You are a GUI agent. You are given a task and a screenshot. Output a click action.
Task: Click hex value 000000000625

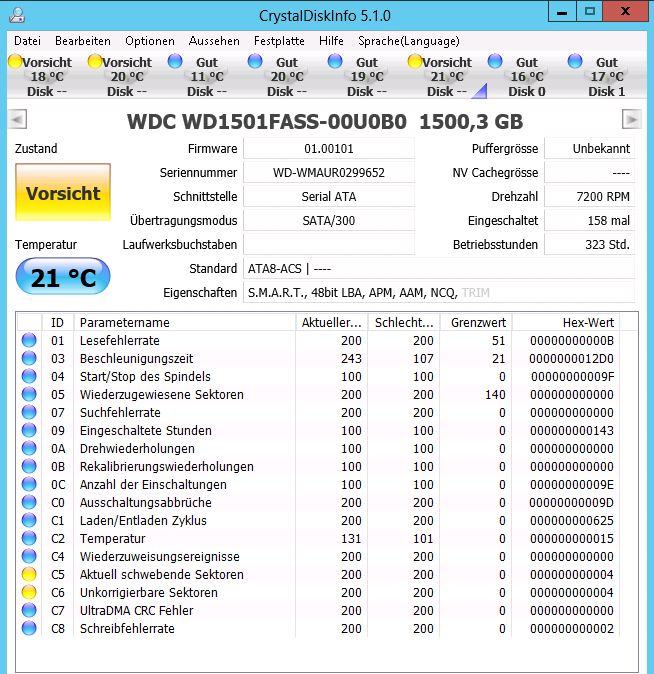click(x=571, y=521)
